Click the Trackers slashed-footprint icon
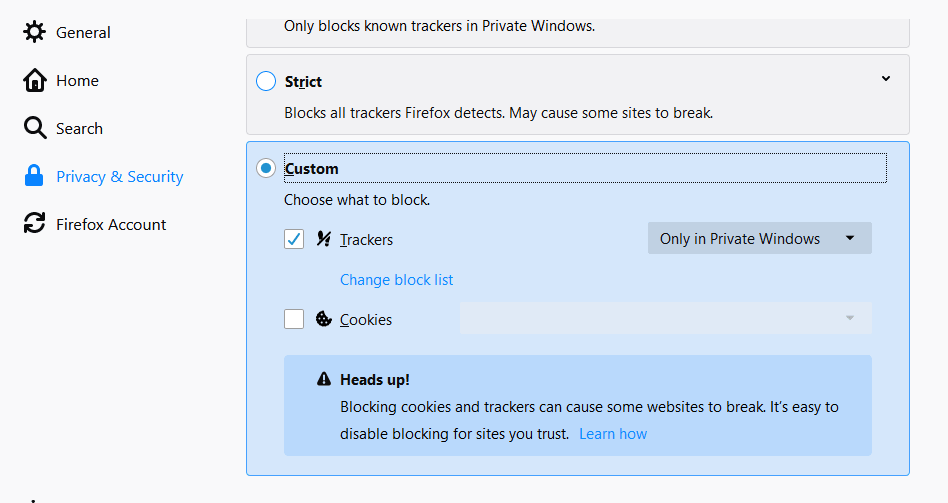This screenshot has height=503, width=948. pyautogui.click(x=323, y=239)
